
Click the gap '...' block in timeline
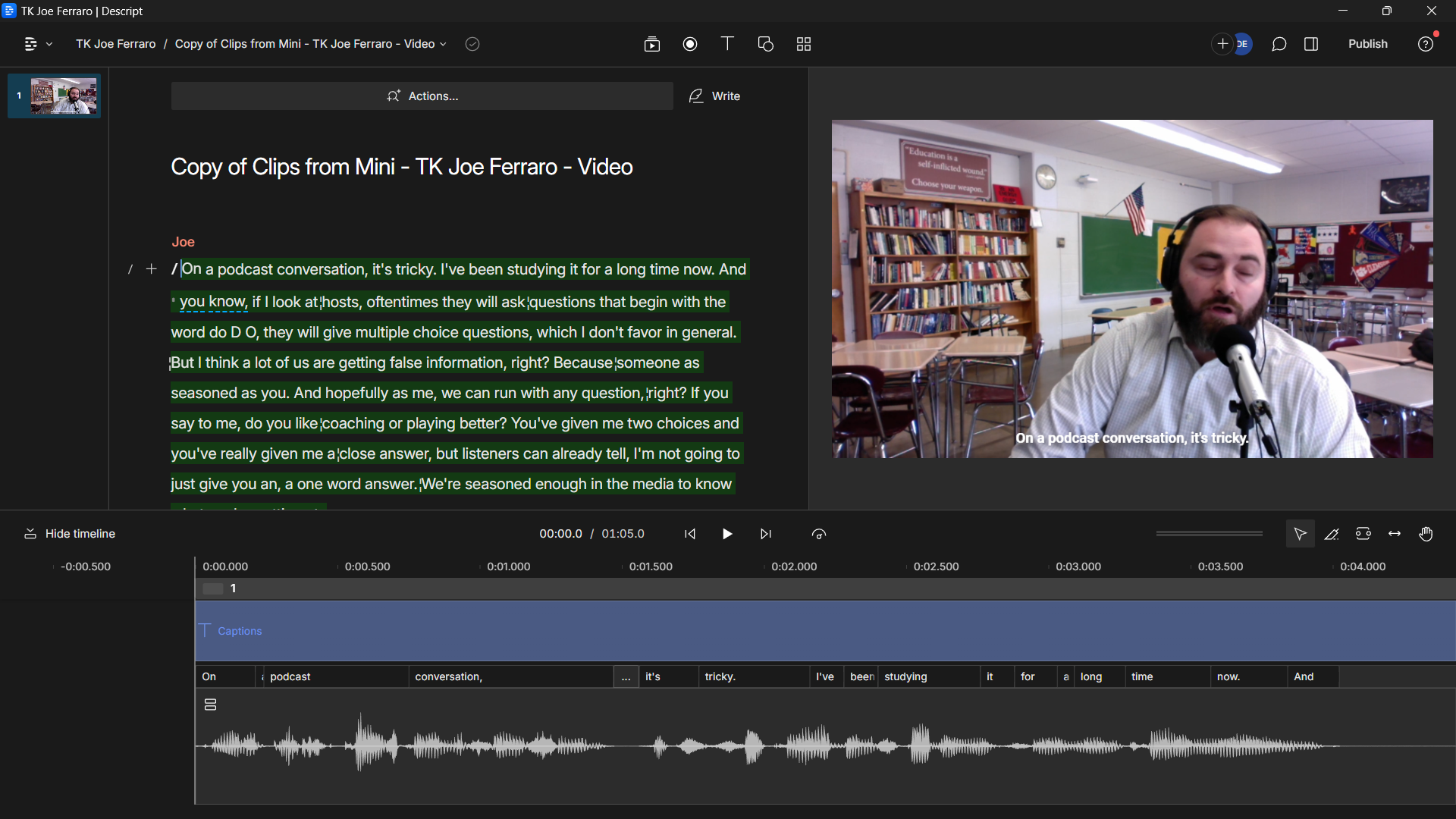pyautogui.click(x=626, y=676)
